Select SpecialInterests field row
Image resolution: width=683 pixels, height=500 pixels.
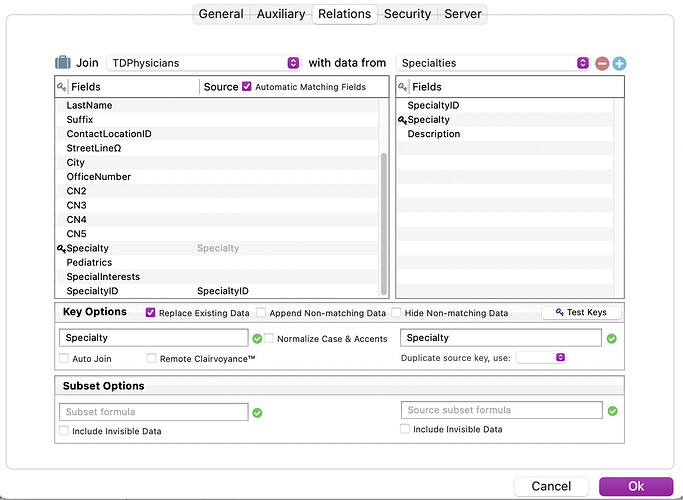click(217, 277)
